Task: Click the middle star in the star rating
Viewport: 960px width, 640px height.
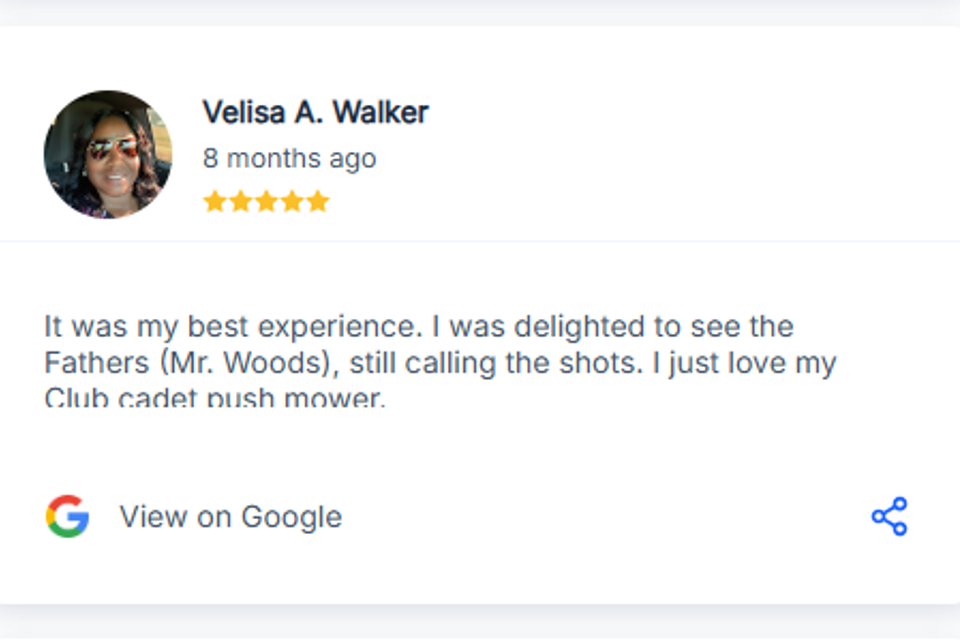Action: pos(266,200)
